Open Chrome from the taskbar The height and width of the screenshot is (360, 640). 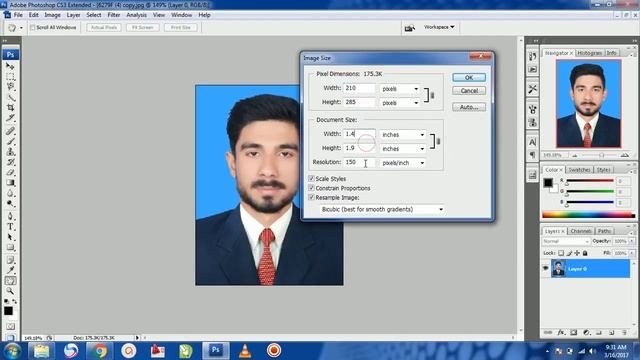99,351
